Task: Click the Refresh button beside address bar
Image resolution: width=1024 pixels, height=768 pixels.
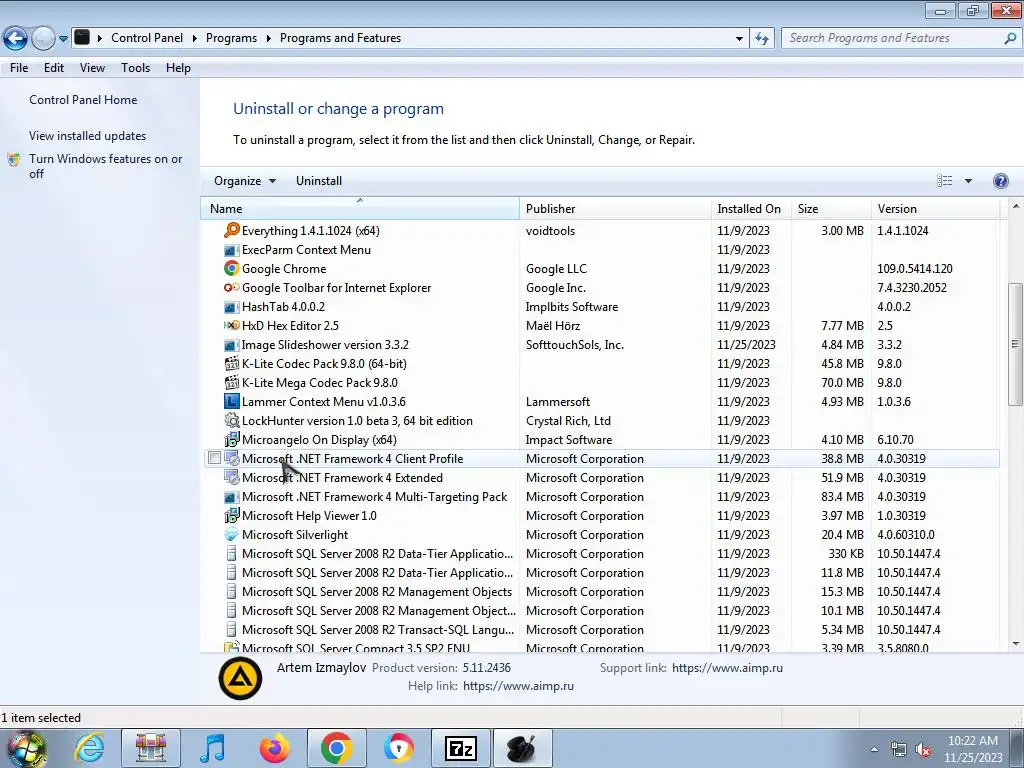Action: 761,38
